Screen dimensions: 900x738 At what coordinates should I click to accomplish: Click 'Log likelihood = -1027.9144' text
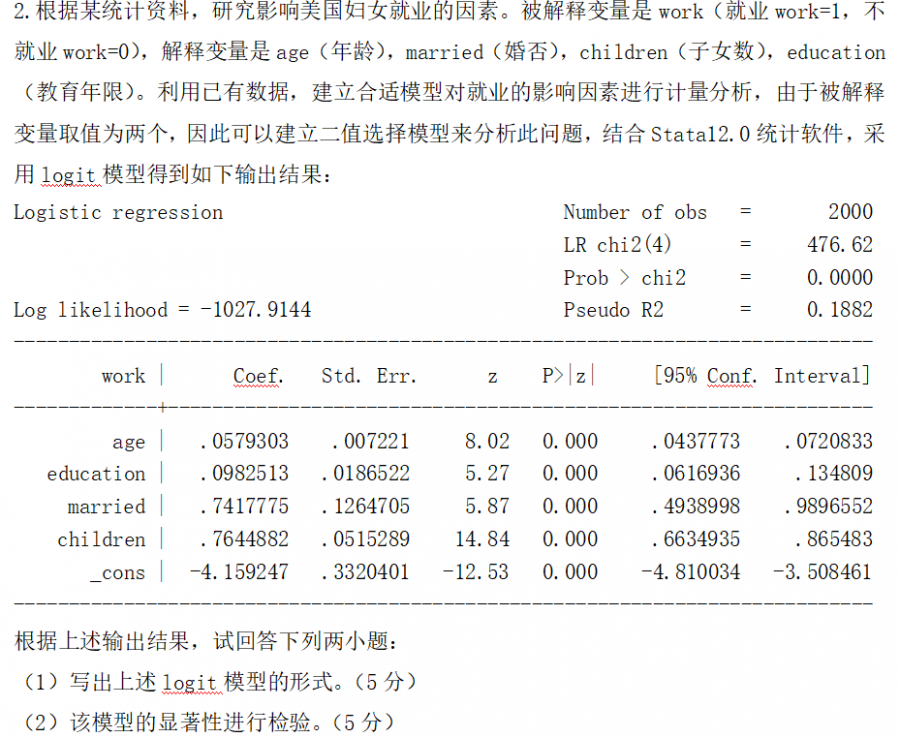162,310
